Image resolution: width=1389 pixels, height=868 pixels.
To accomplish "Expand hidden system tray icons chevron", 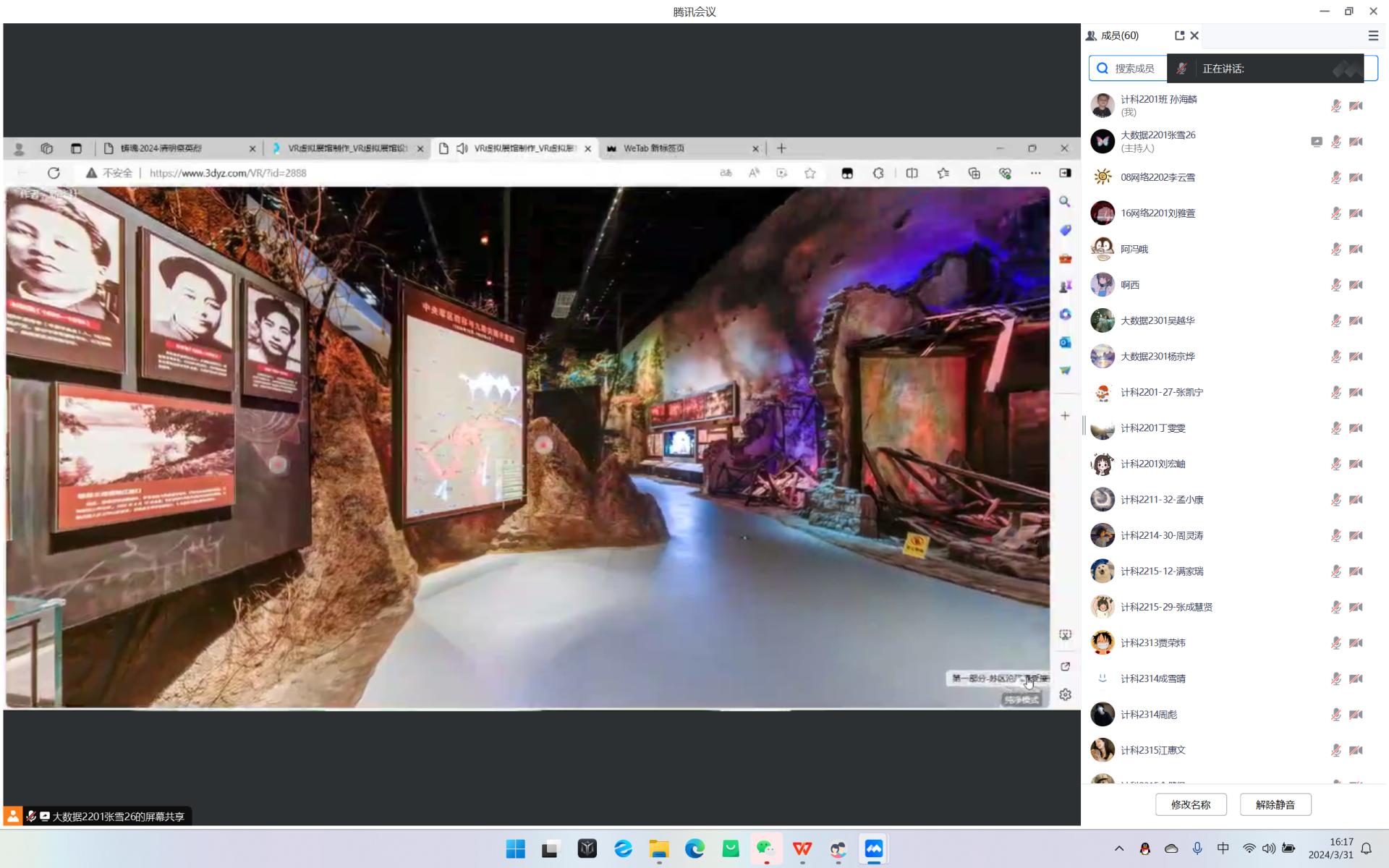I will tap(1118, 848).
